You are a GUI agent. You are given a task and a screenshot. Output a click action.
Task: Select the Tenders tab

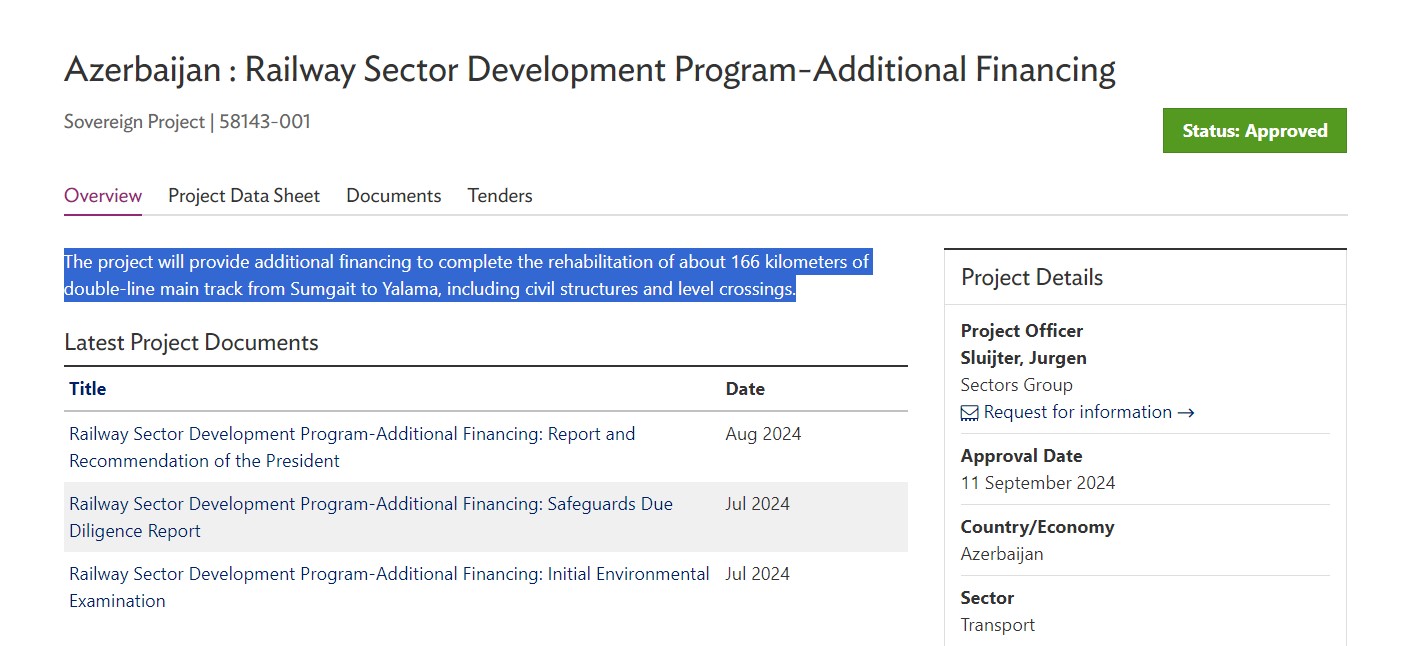[500, 196]
